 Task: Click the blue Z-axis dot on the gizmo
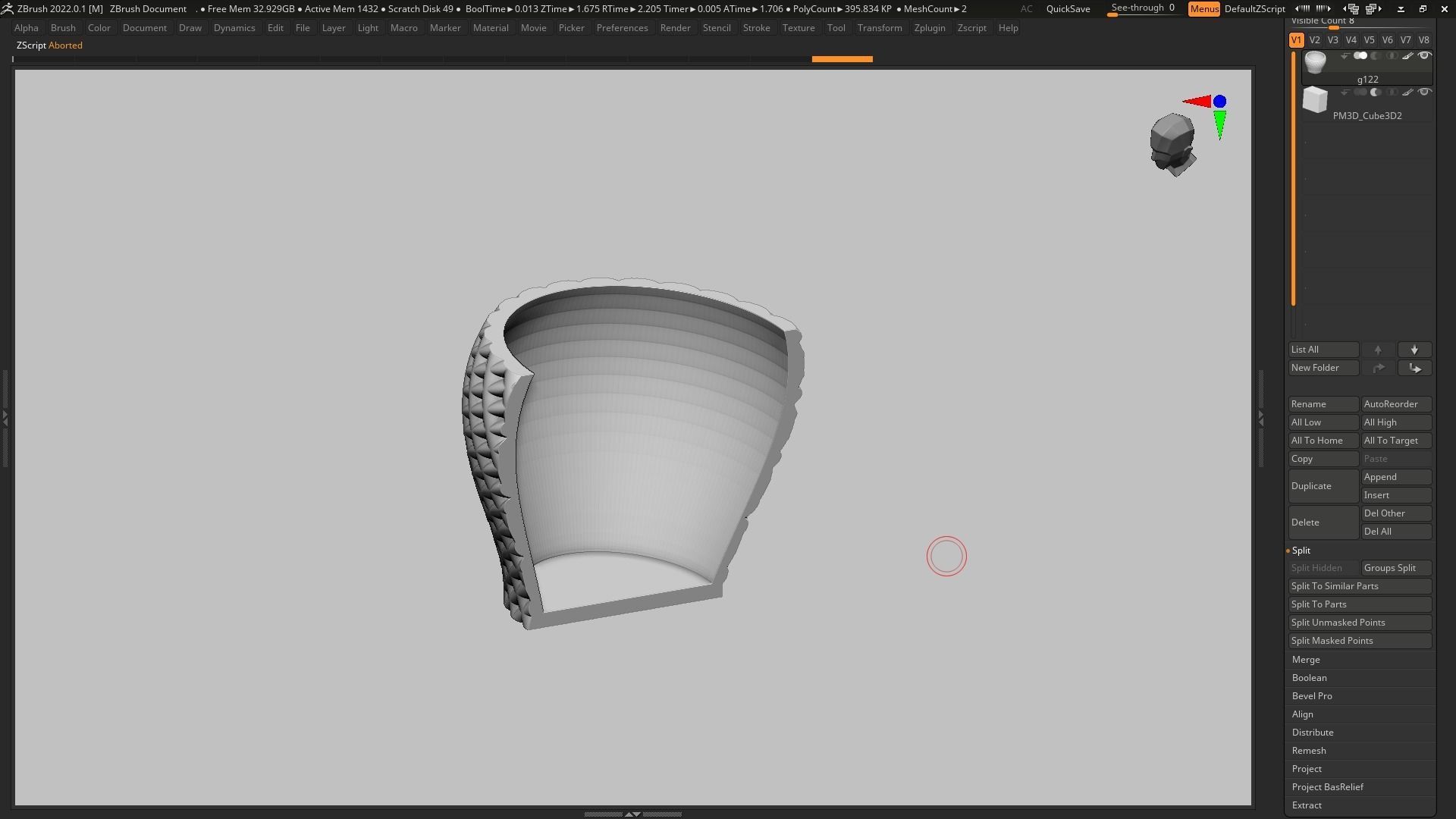coord(1219,102)
